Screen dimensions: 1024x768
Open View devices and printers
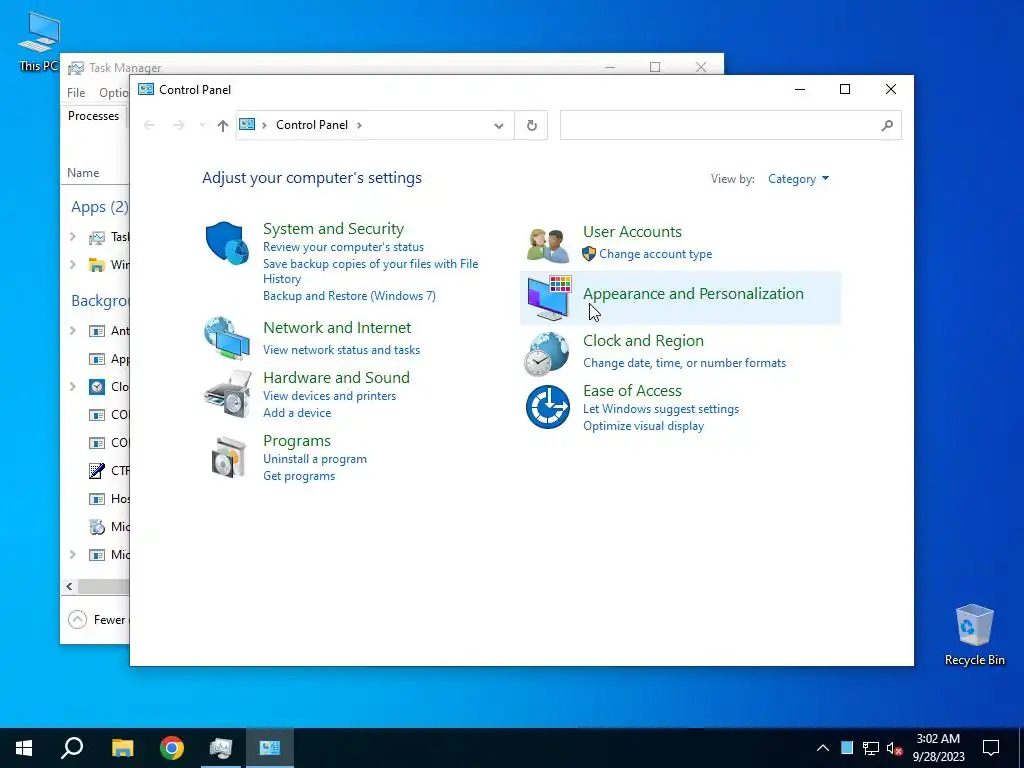[329, 396]
